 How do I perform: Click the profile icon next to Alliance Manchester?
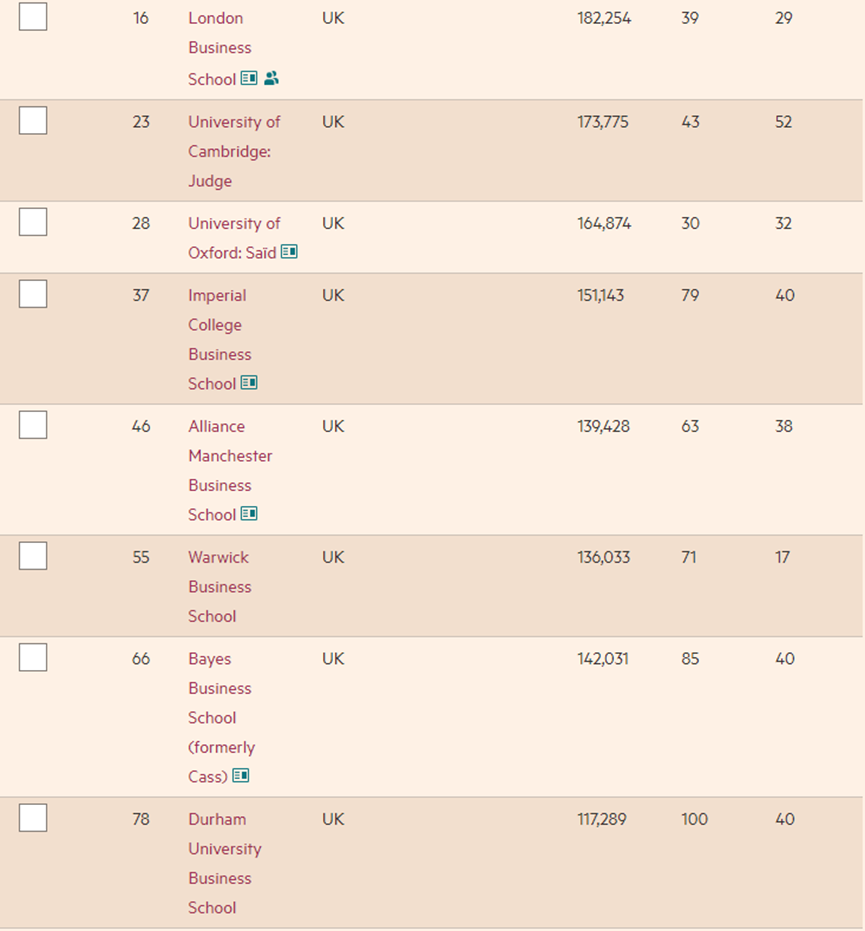[x=249, y=514]
